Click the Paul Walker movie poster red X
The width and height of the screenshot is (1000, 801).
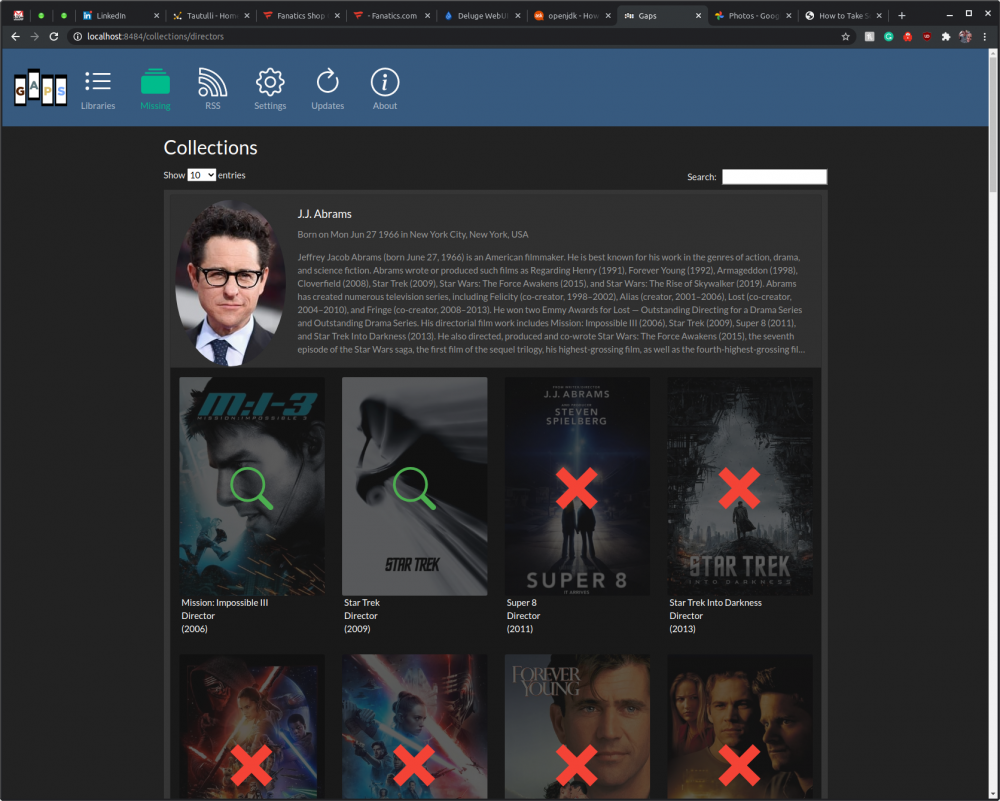739,765
